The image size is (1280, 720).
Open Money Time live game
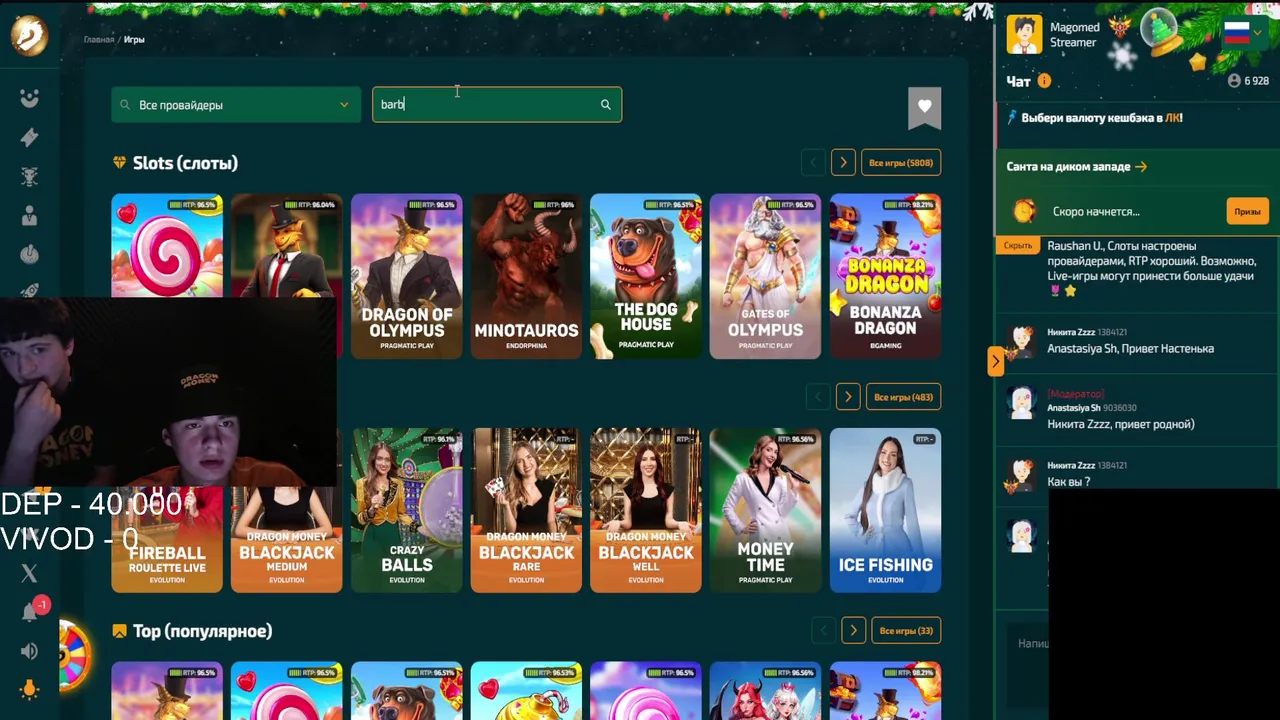pyautogui.click(x=765, y=510)
